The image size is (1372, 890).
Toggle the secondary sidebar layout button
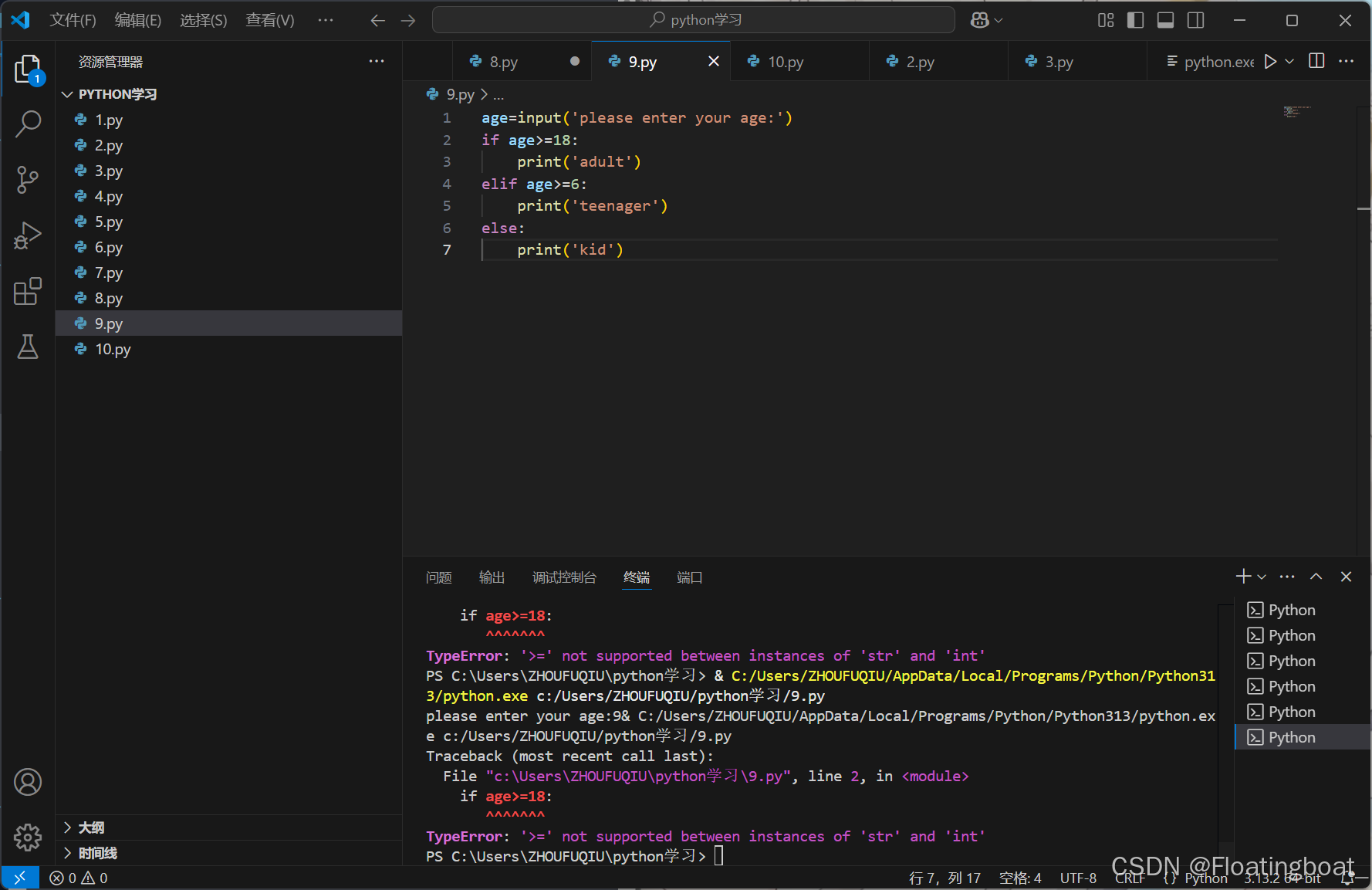(x=1195, y=20)
